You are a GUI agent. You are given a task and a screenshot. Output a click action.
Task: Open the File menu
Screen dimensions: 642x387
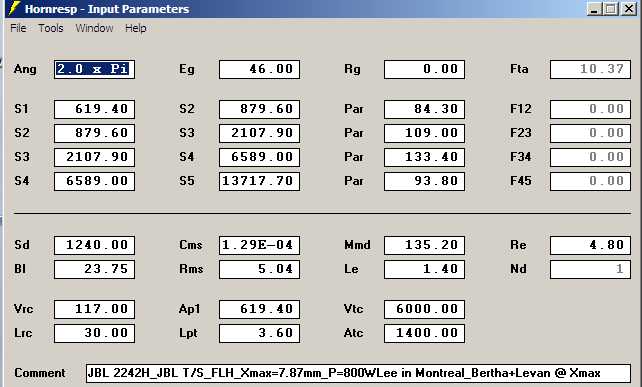[x=18, y=28]
